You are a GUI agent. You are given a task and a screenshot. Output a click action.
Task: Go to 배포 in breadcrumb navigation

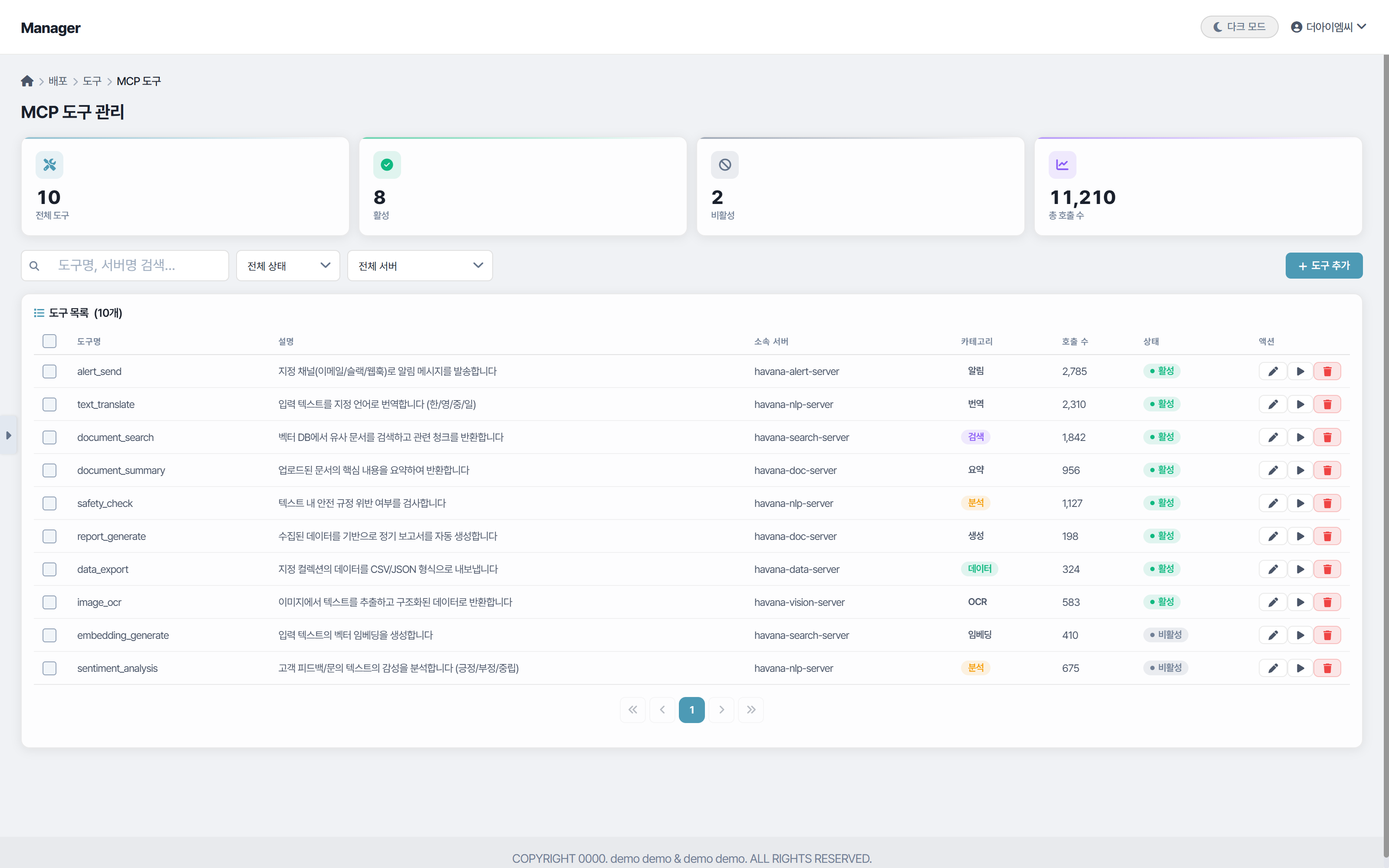(57, 81)
